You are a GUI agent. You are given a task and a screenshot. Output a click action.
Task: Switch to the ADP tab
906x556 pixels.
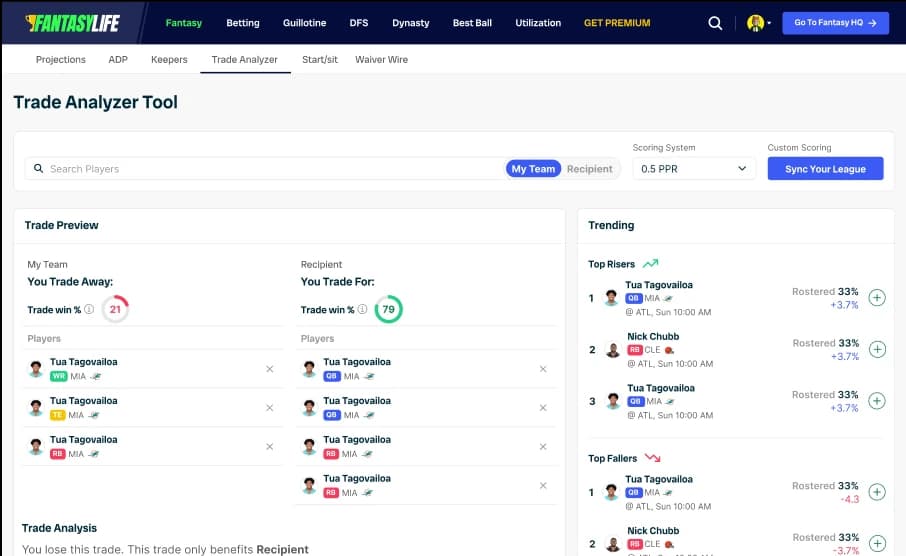tap(118, 60)
